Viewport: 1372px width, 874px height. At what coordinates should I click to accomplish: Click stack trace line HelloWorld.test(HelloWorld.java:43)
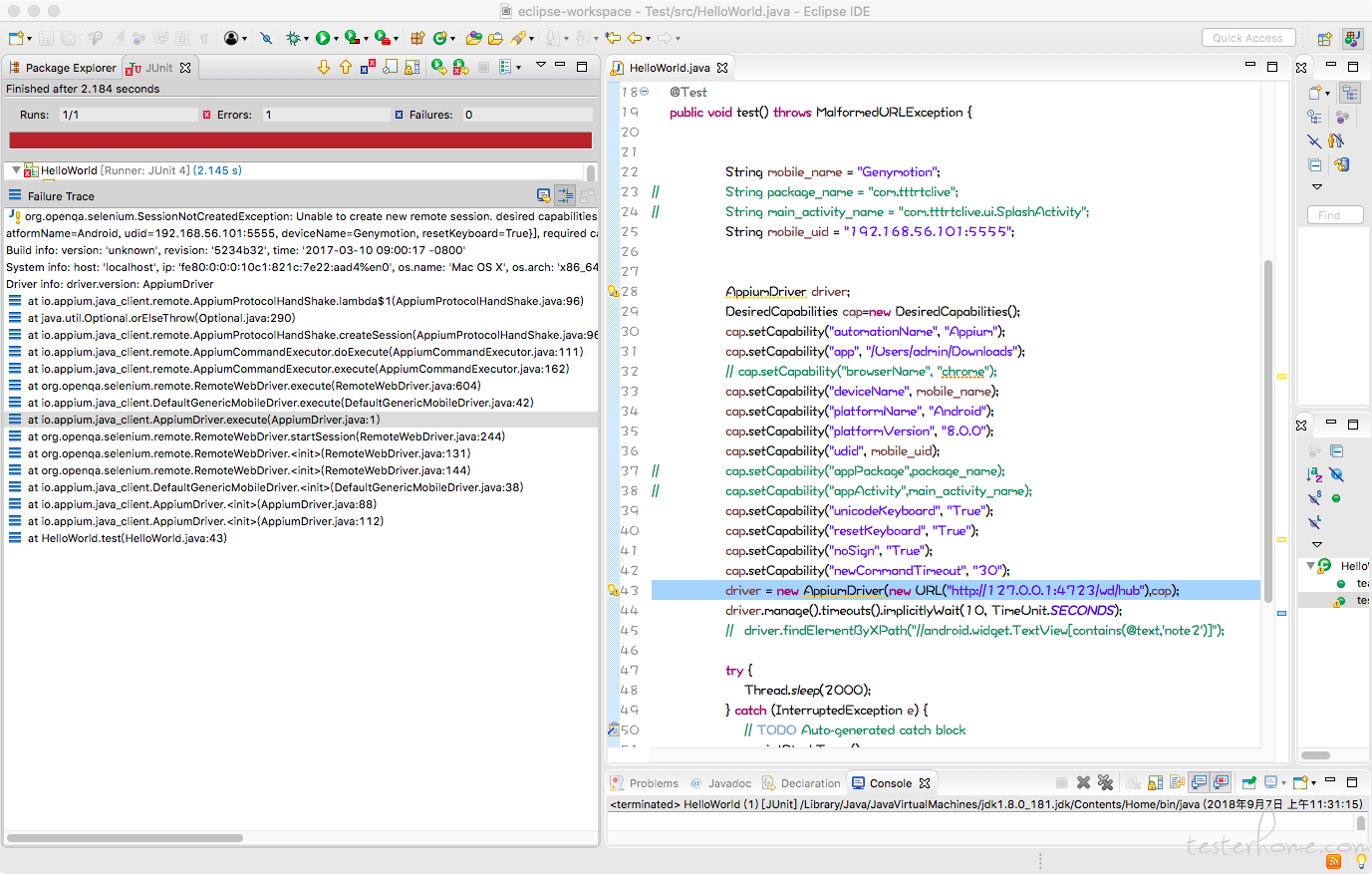pos(127,538)
